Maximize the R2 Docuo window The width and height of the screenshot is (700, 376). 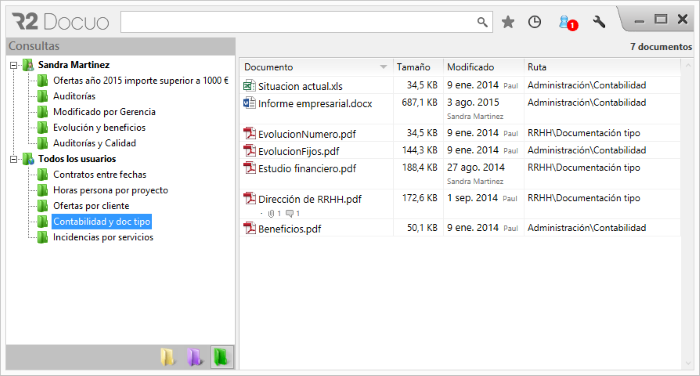click(x=661, y=19)
